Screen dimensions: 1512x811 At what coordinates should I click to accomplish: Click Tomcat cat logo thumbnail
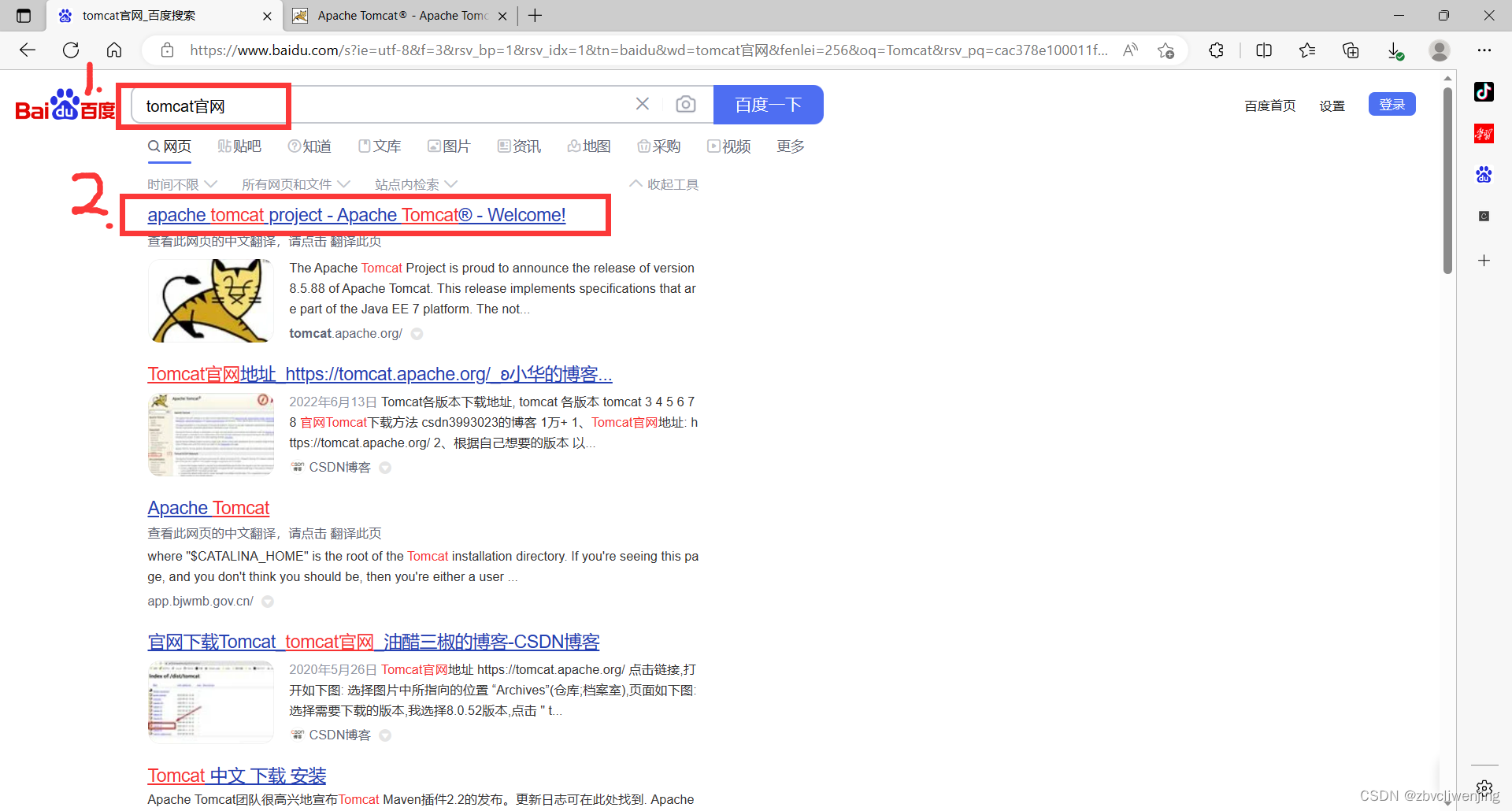(210, 301)
